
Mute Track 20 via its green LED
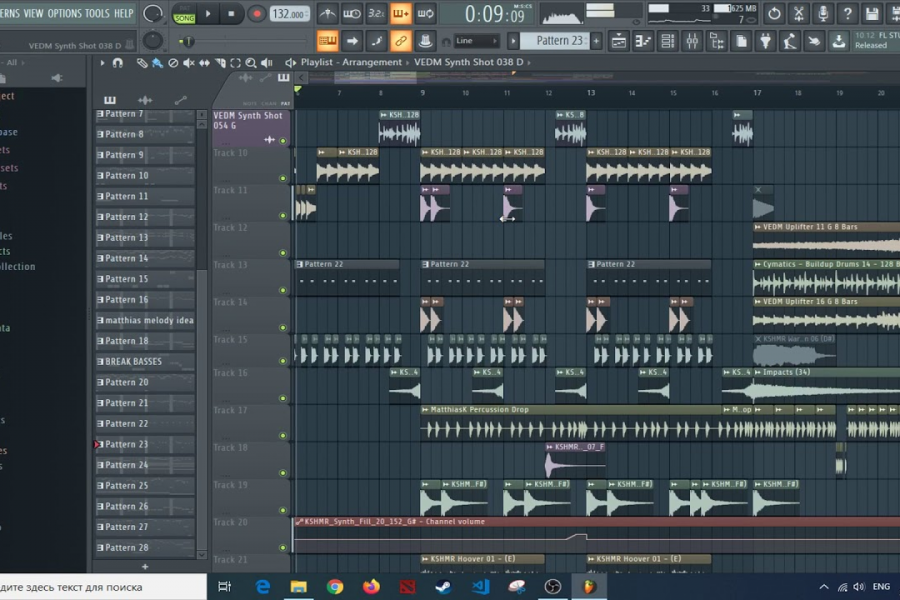tap(282, 547)
